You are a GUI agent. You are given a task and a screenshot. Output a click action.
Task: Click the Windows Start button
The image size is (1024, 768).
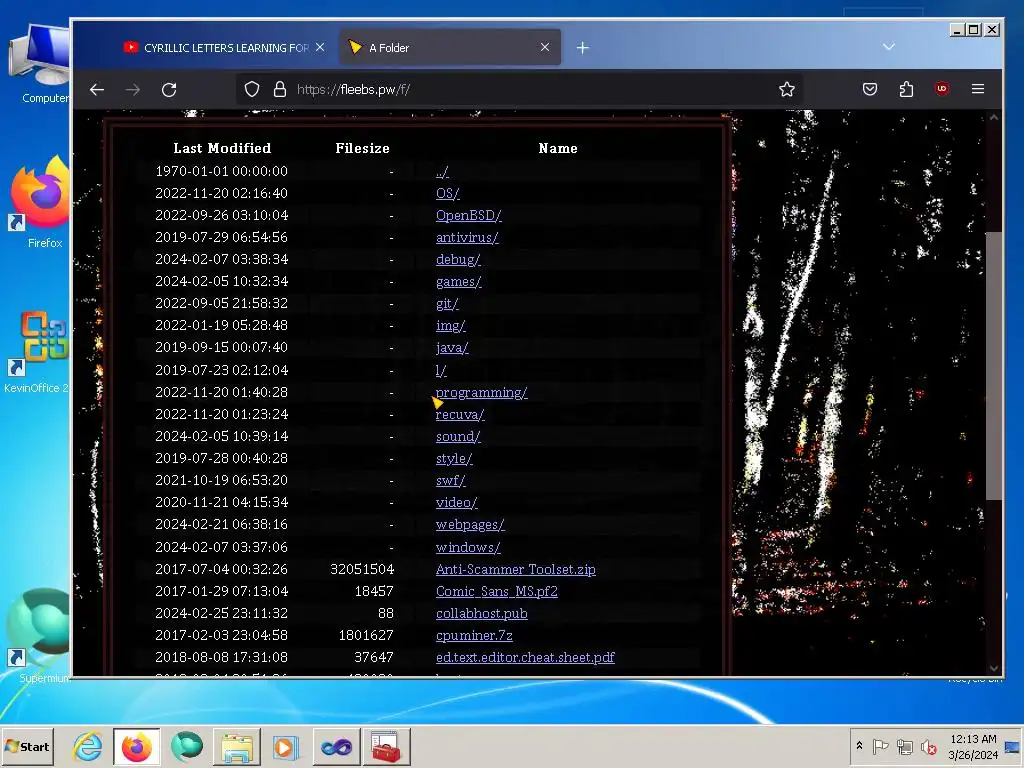click(x=27, y=746)
